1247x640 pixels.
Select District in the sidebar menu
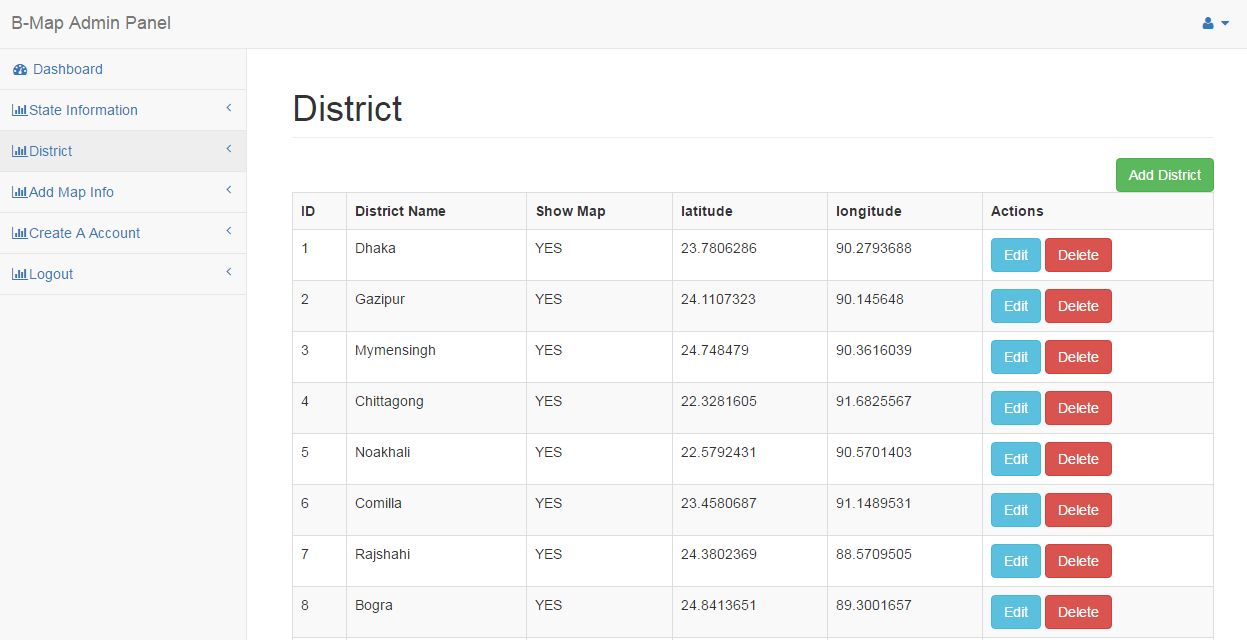click(123, 151)
